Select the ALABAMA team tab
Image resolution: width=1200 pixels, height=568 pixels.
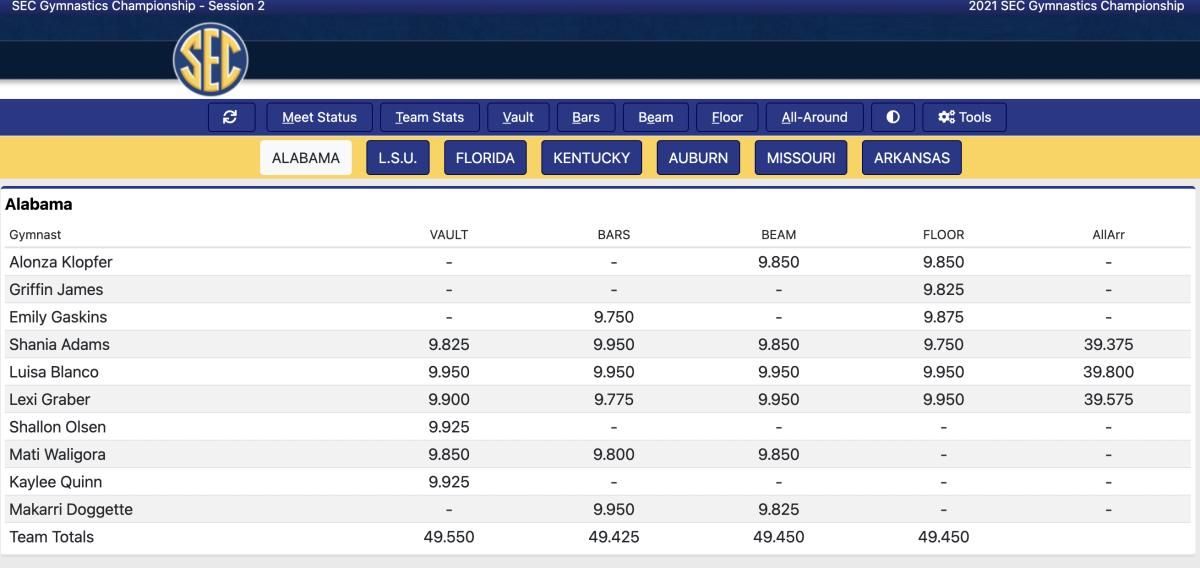coord(306,157)
